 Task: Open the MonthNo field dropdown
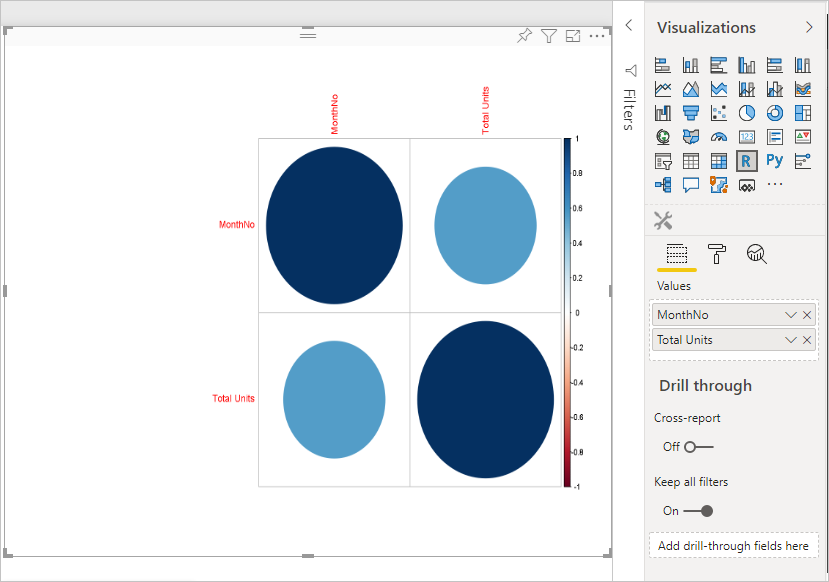click(790, 314)
